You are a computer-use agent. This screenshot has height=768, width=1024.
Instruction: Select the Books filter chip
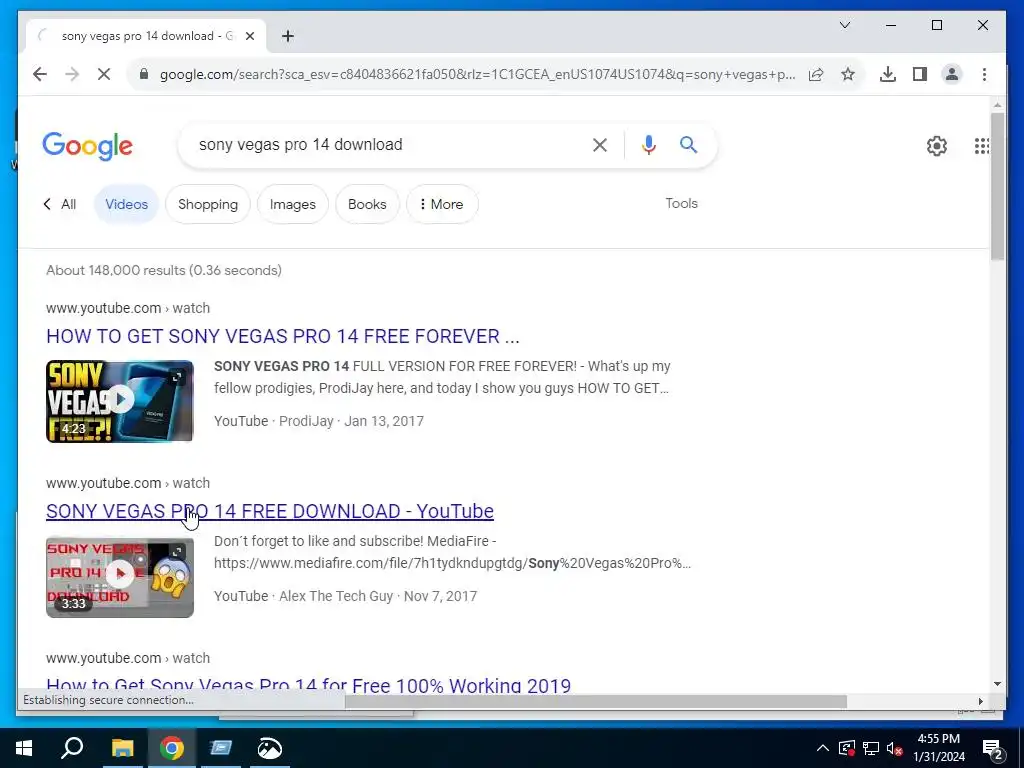pyautogui.click(x=367, y=204)
